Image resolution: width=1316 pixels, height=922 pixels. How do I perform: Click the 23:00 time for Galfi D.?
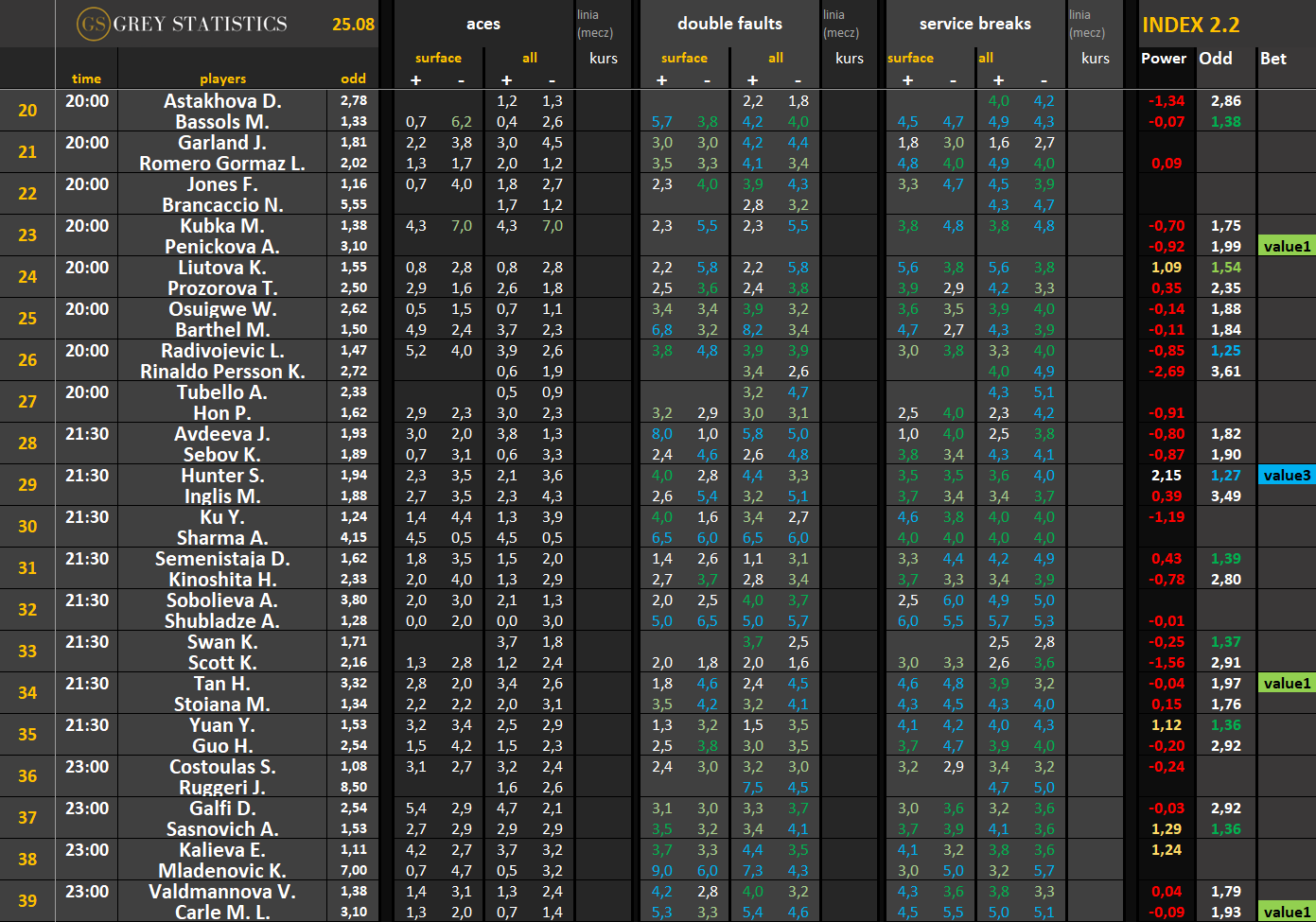point(87,809)
